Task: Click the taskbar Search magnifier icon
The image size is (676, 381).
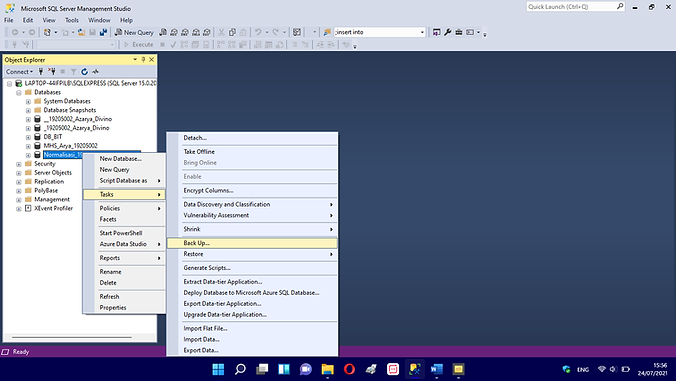Action: click(x=240, y=369)
